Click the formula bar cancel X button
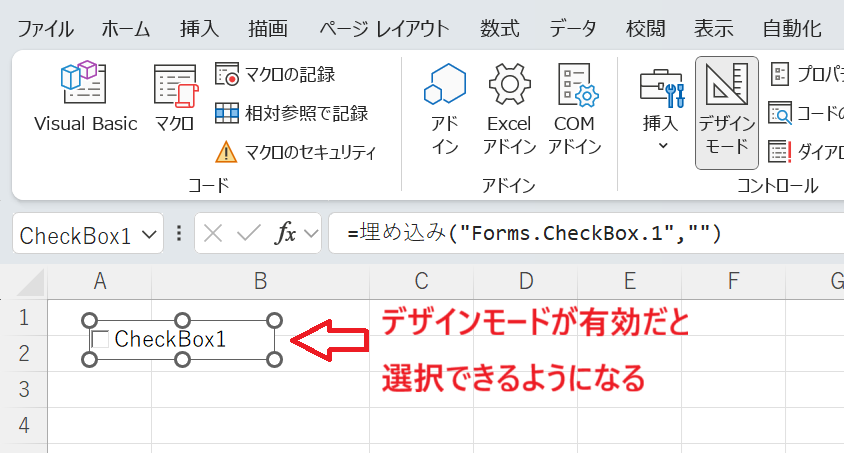Image resolution: width=844 pixels, height=453 pixels. point(212,235)
